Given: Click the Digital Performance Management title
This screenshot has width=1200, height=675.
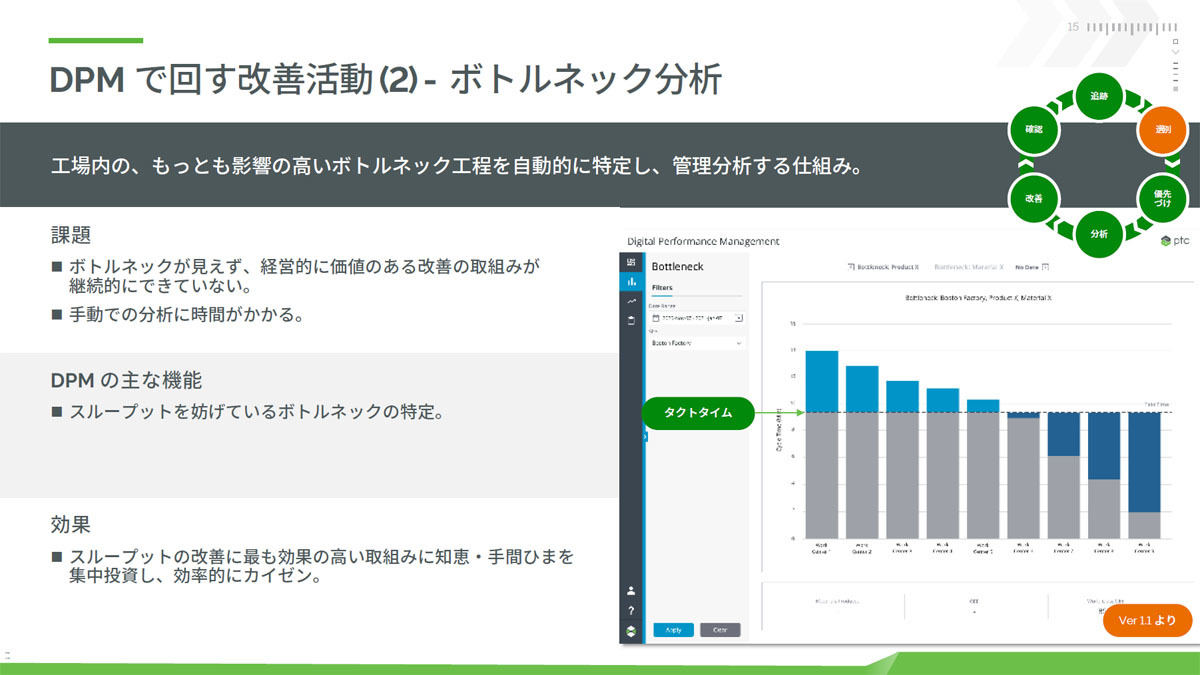Looking at the screenshot, I should (x=703, y=241).
